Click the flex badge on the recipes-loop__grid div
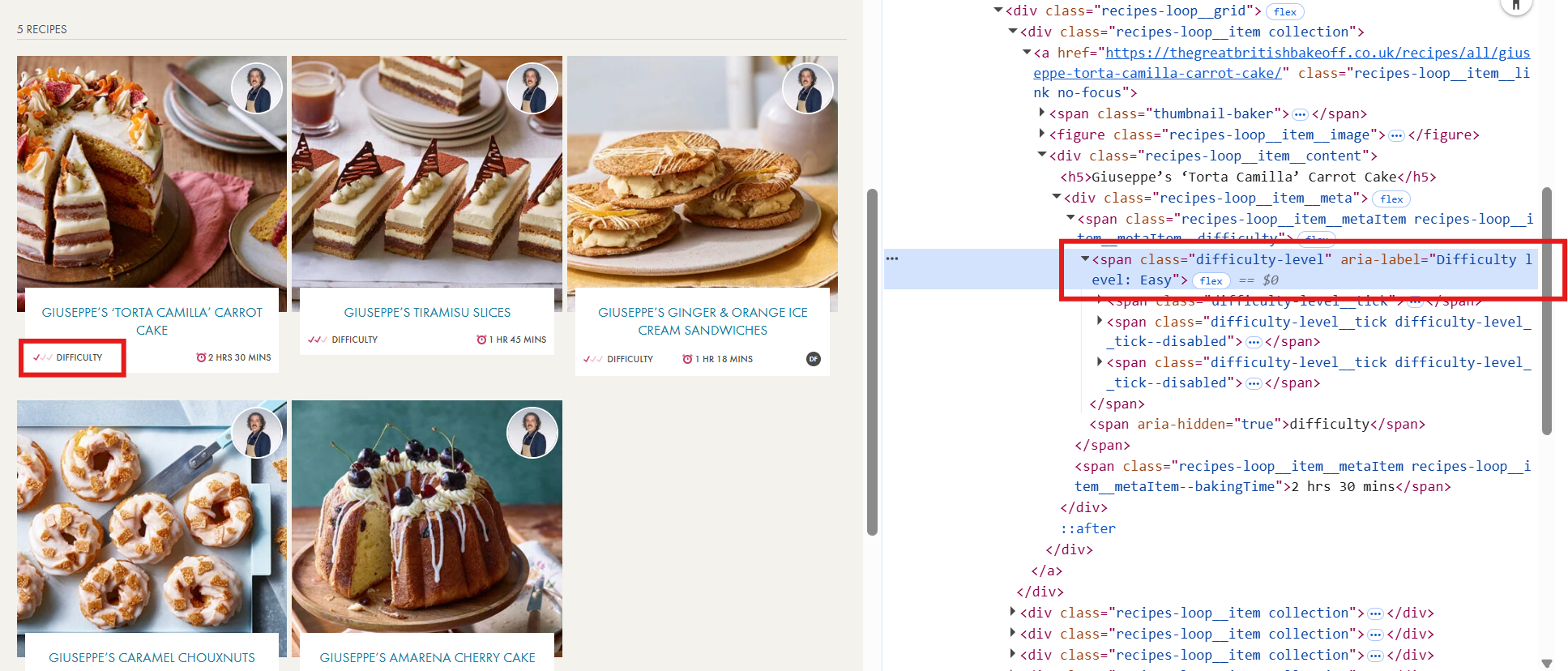This screenshot has width=1568, height=671. (1285, 11)
